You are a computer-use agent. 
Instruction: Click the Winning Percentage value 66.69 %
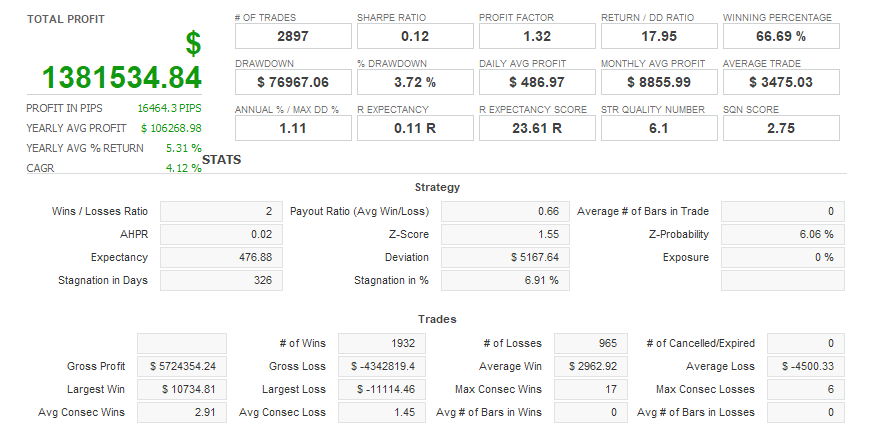tap(780, 36)
